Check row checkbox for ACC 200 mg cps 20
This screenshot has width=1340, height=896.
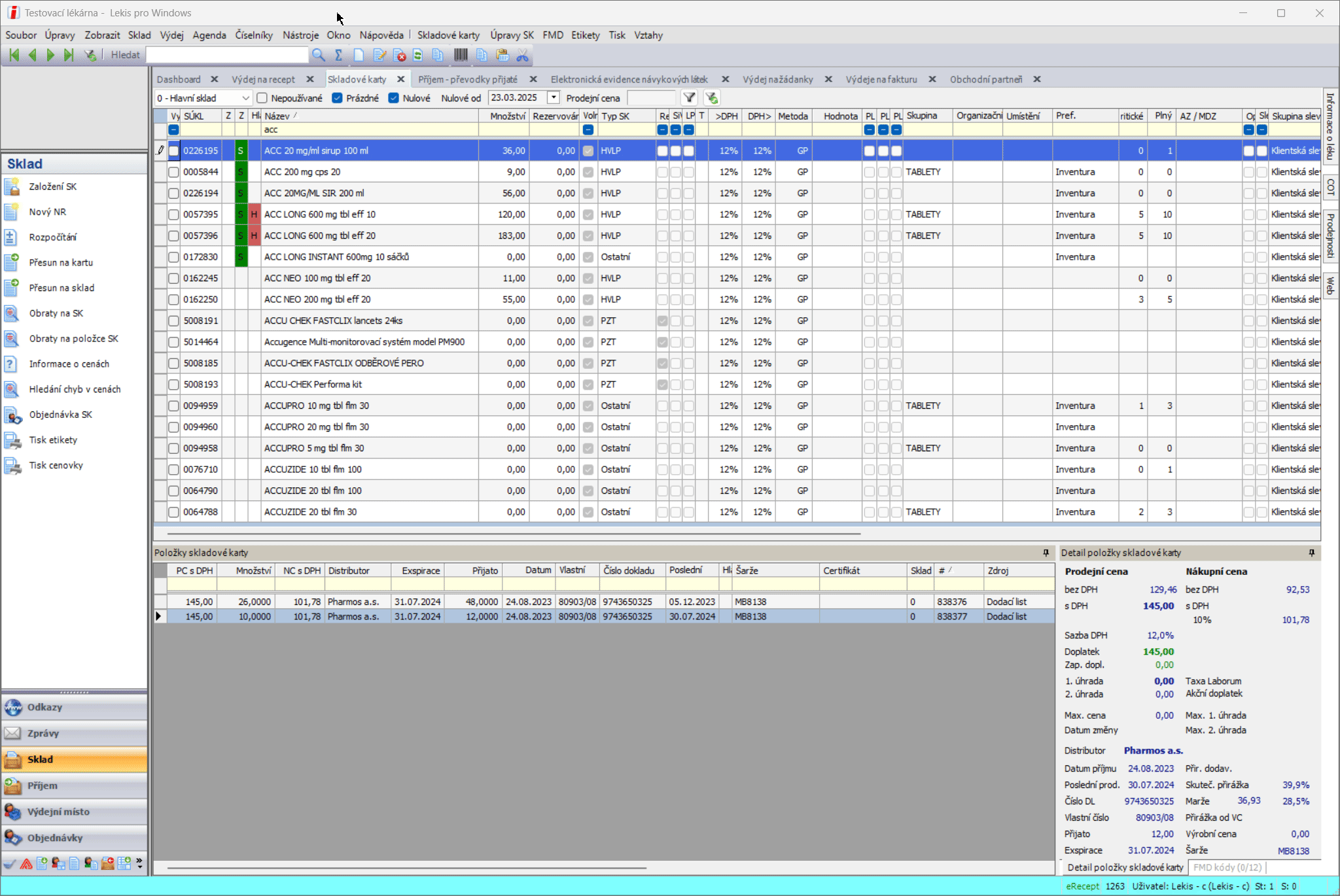[x=173, y=172]
